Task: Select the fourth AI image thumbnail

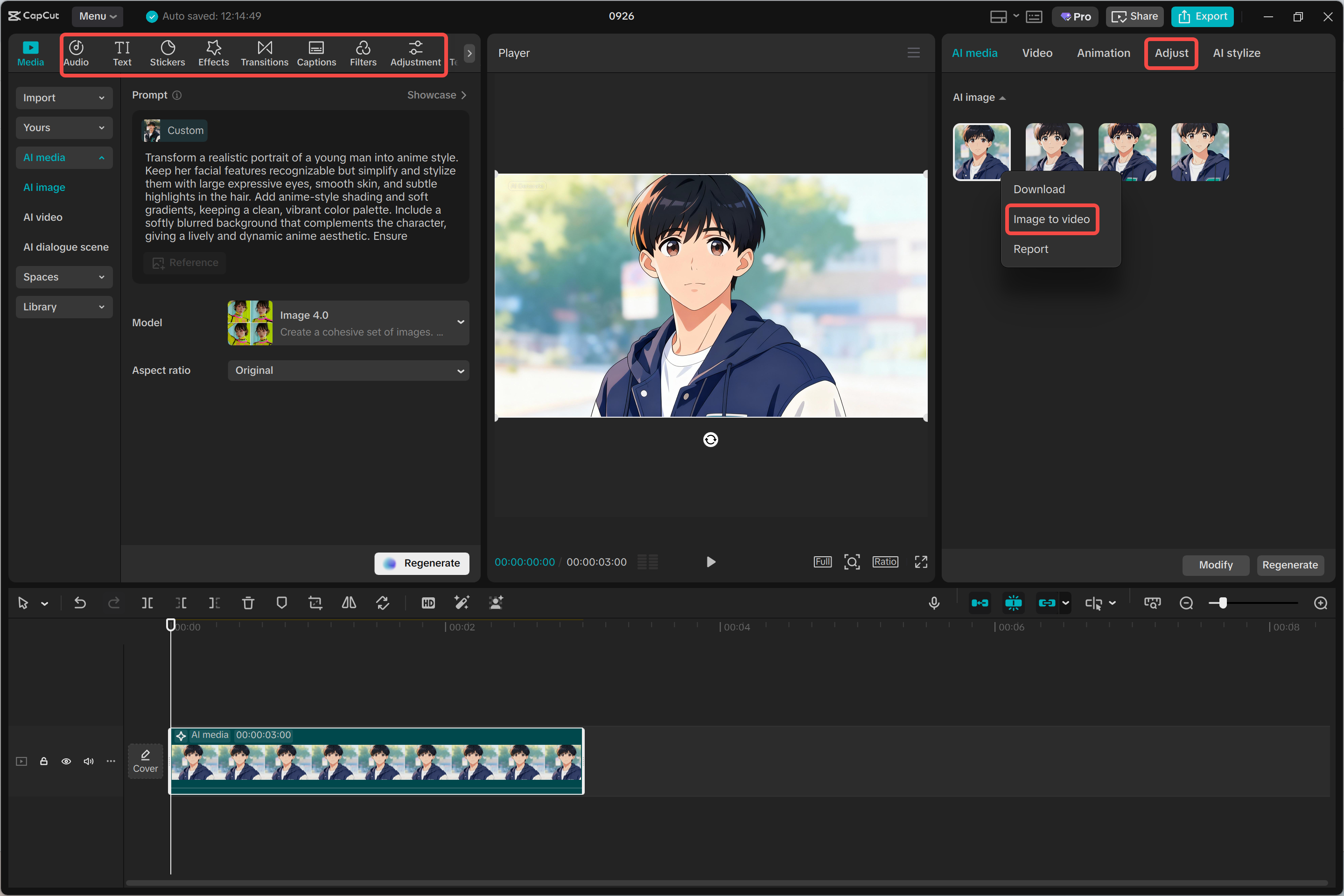Action: pos(1199,152)
